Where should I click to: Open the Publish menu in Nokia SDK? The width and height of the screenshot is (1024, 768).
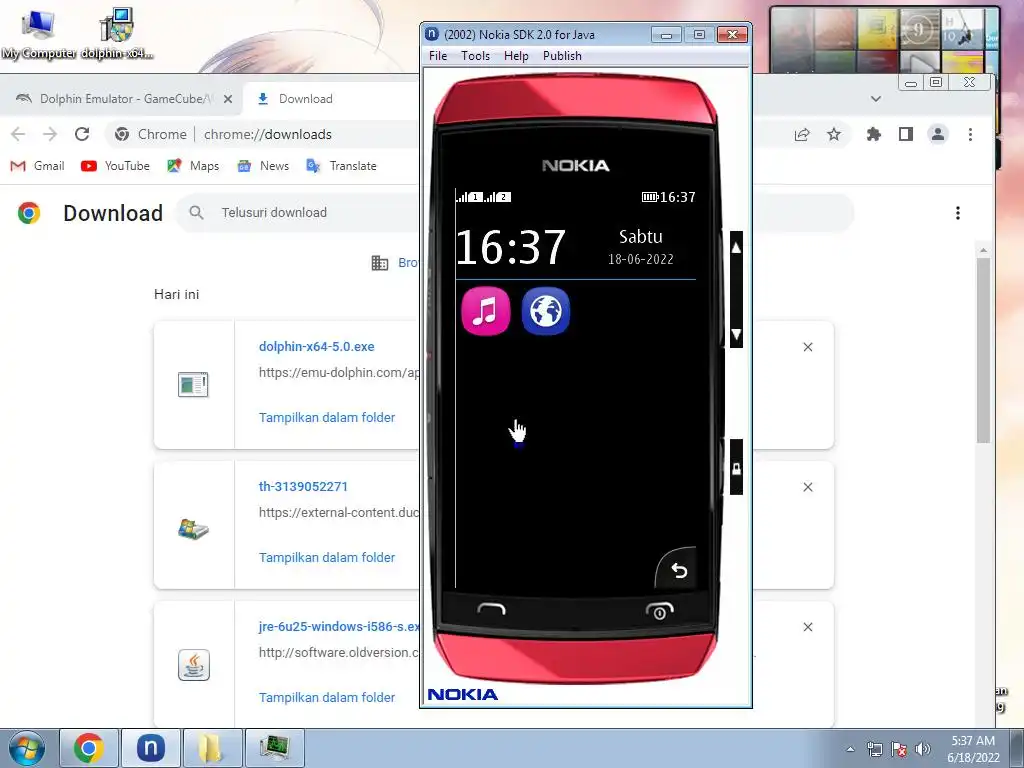pos(562,56)
